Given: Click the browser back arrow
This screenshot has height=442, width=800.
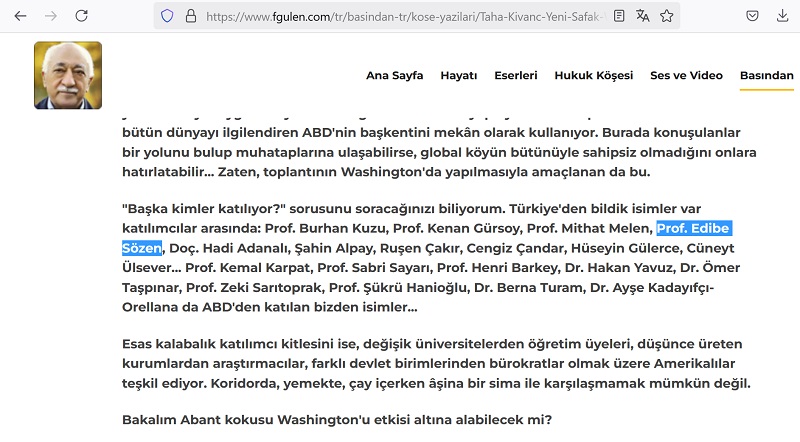Looking at the screenshot, I should (x=21, y=16).
